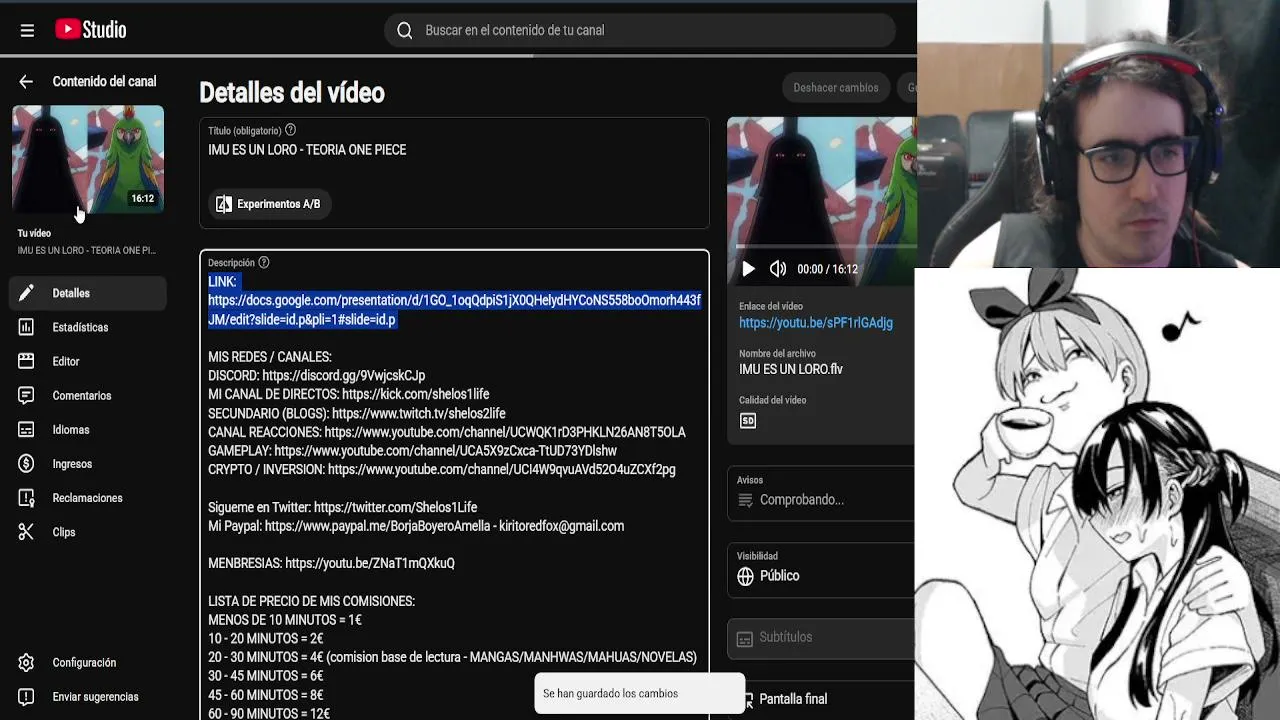This screenshot has height=720, width=1280.
Task: Click the description help question mark icon
Action: [264, 262]
